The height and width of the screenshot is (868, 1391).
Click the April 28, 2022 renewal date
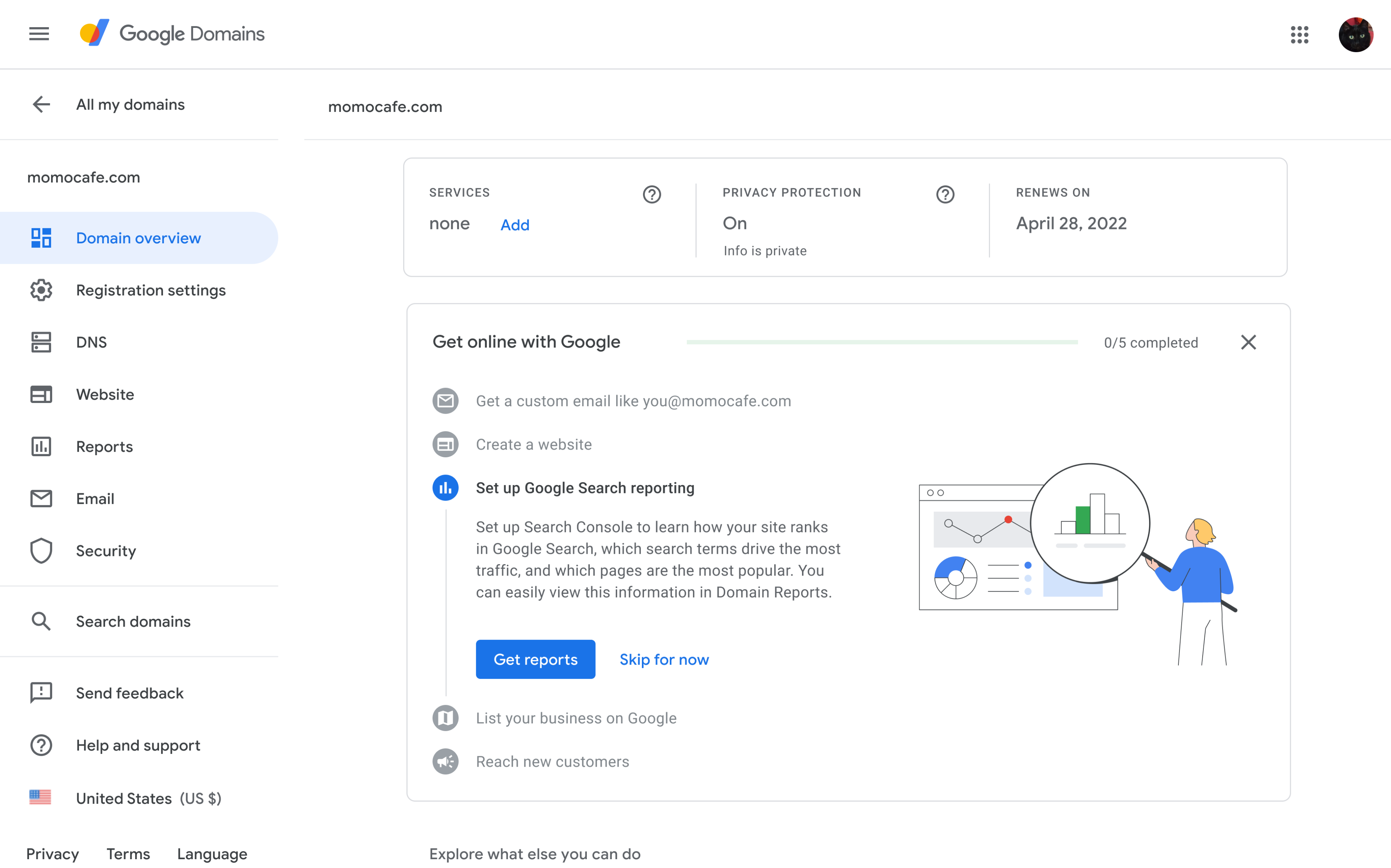(1071, 223)
